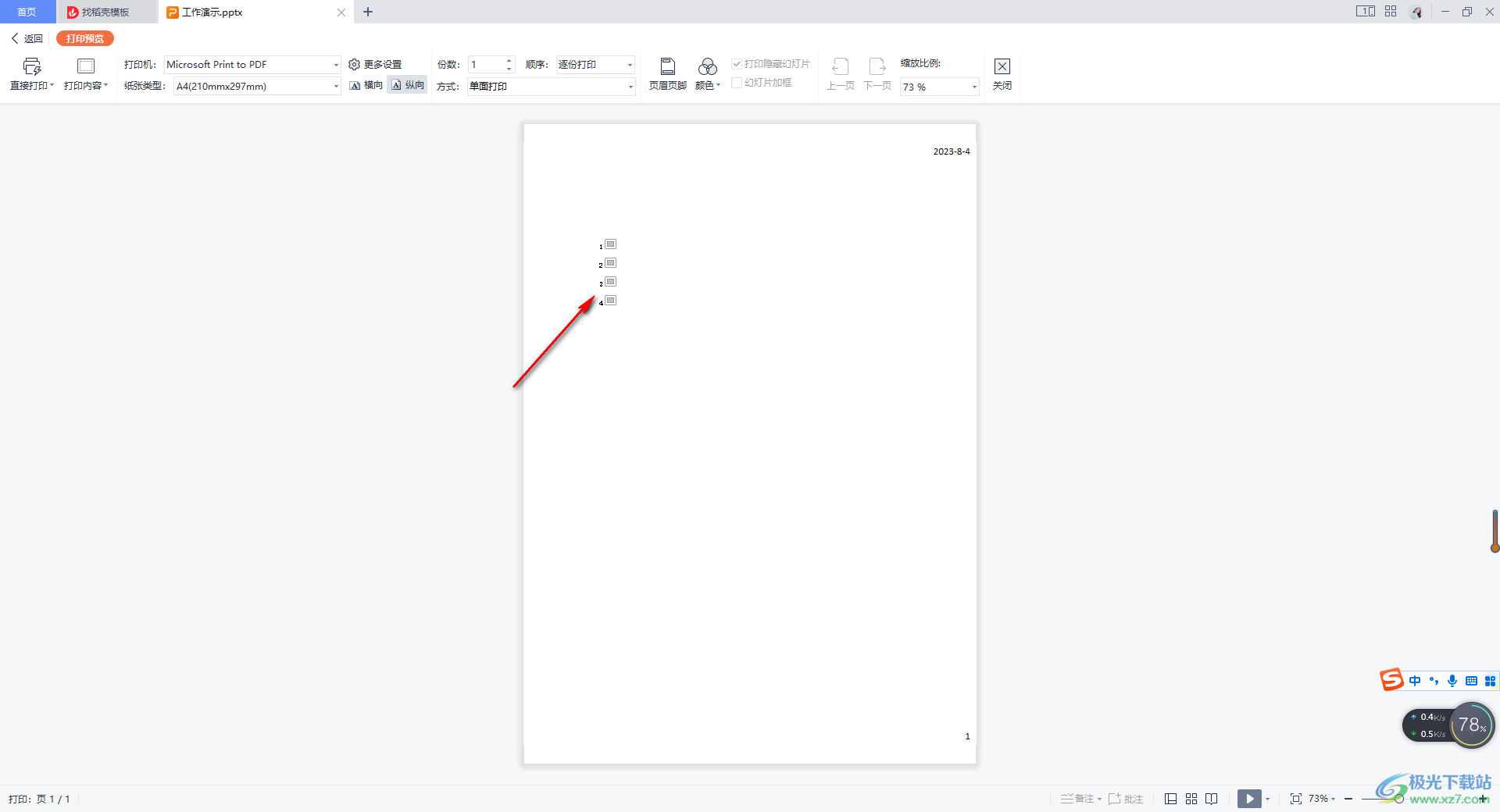Expand the printer selection dropdown

(337, 65)
